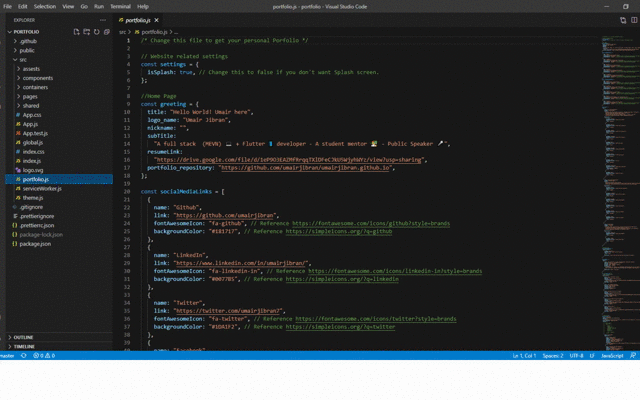Collapse the src folder
The width and height of the screenshot is (640, 400).
pos(23,60)
